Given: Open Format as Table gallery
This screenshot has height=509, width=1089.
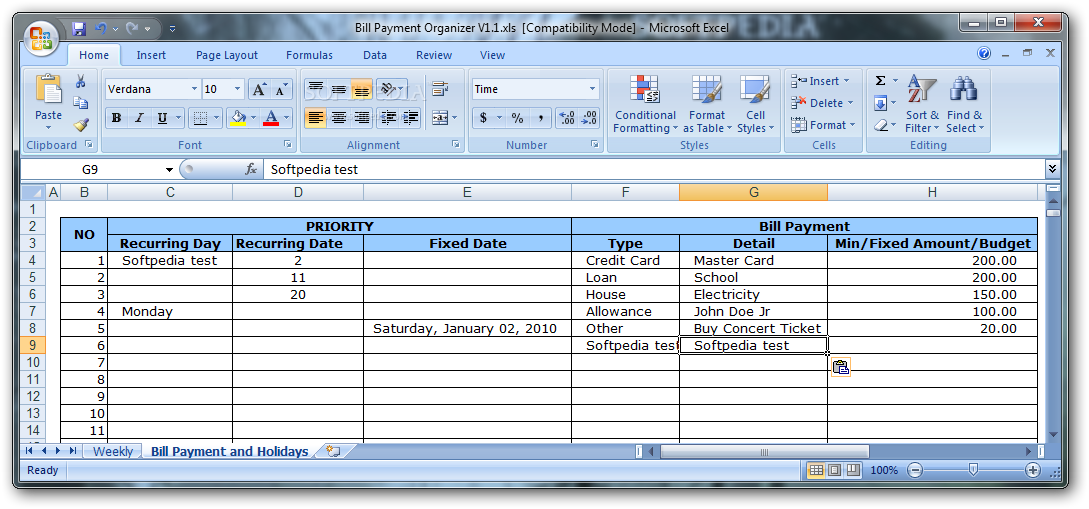Looking at the screenshot, I should click(707, 103).
